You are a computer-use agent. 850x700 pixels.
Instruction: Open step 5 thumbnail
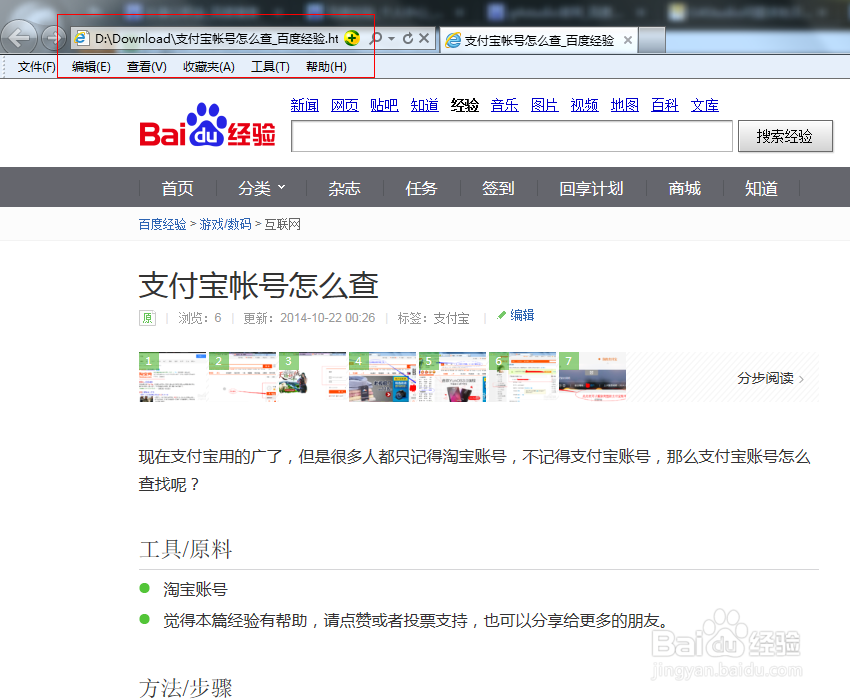(x=452, y=377)
